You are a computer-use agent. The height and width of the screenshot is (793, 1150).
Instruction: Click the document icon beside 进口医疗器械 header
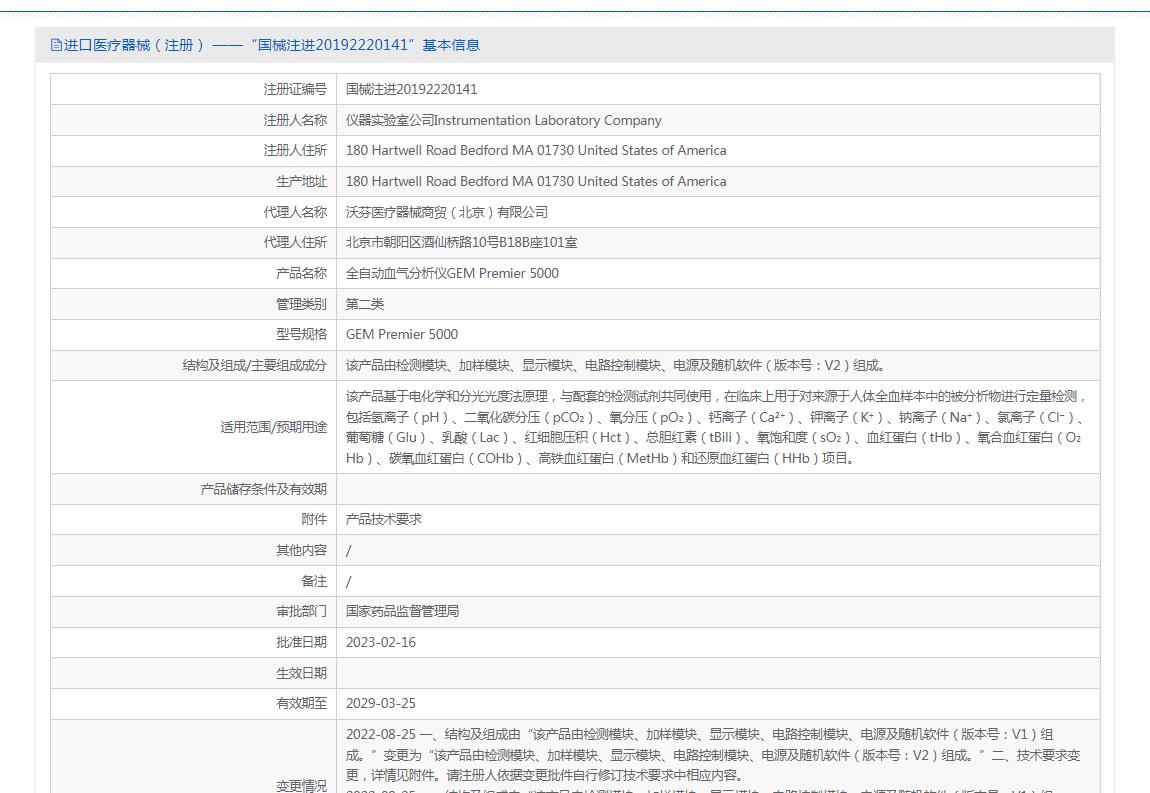[56, 45]
